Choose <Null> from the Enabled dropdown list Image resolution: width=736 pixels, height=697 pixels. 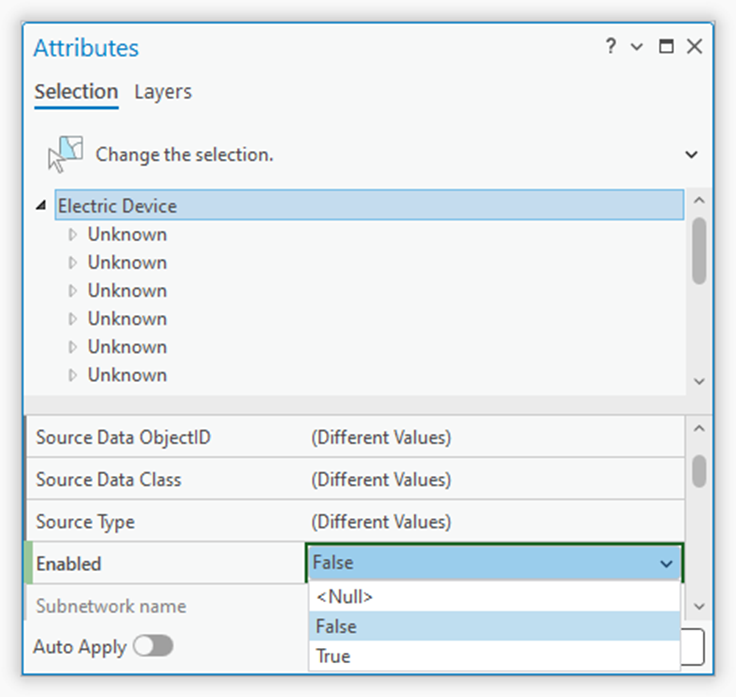495,597
